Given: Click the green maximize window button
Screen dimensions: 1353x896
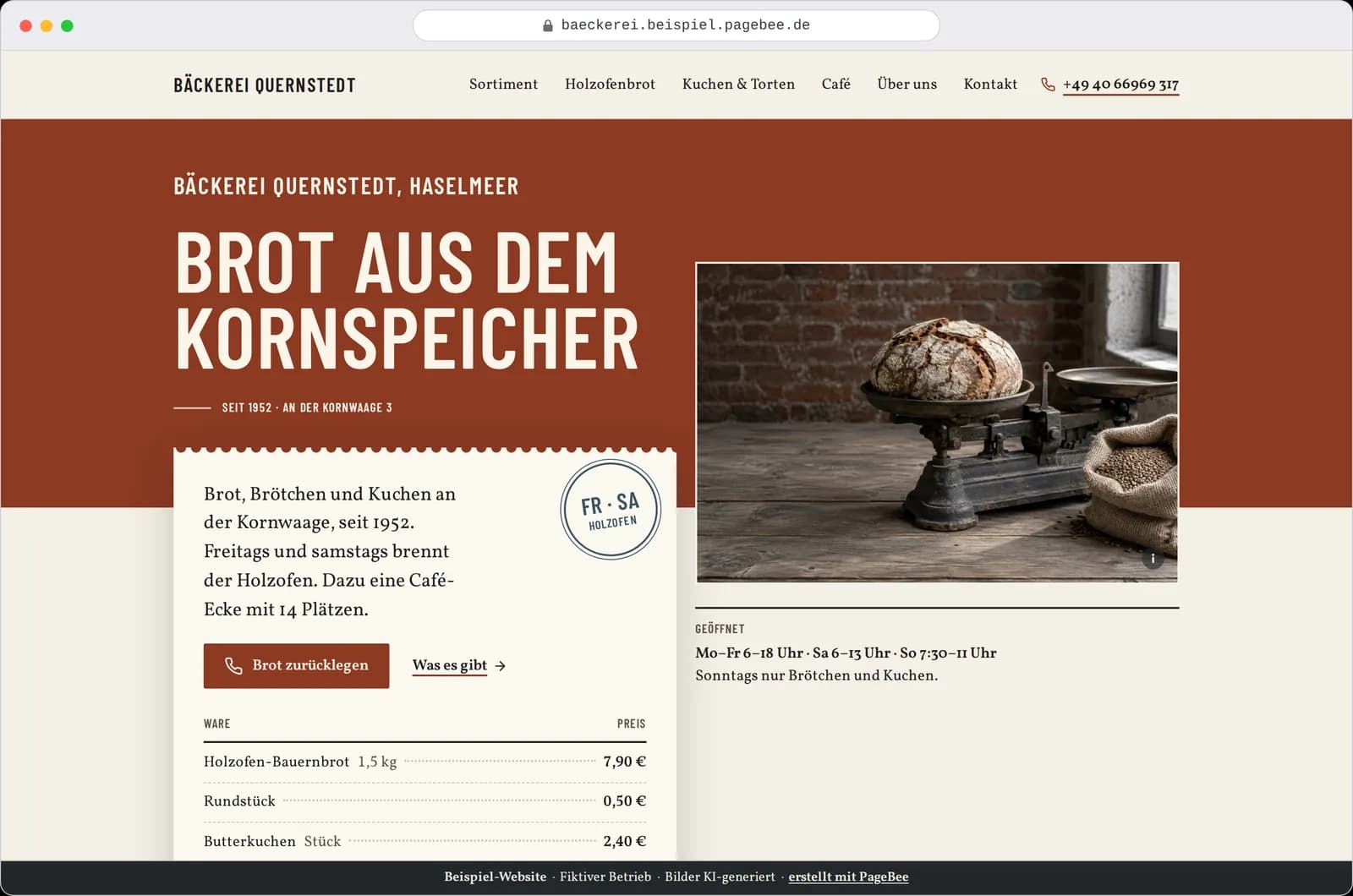Looking at the screenshot, I should (67, 25).
